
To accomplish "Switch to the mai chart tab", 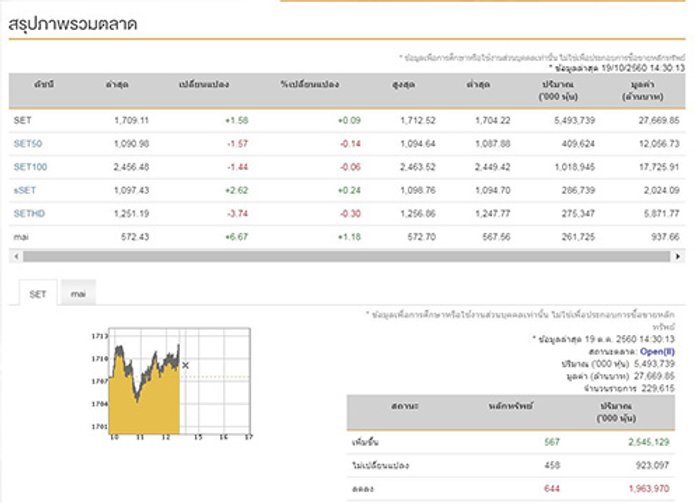I will pyautogui.click(x=78, y=293).
